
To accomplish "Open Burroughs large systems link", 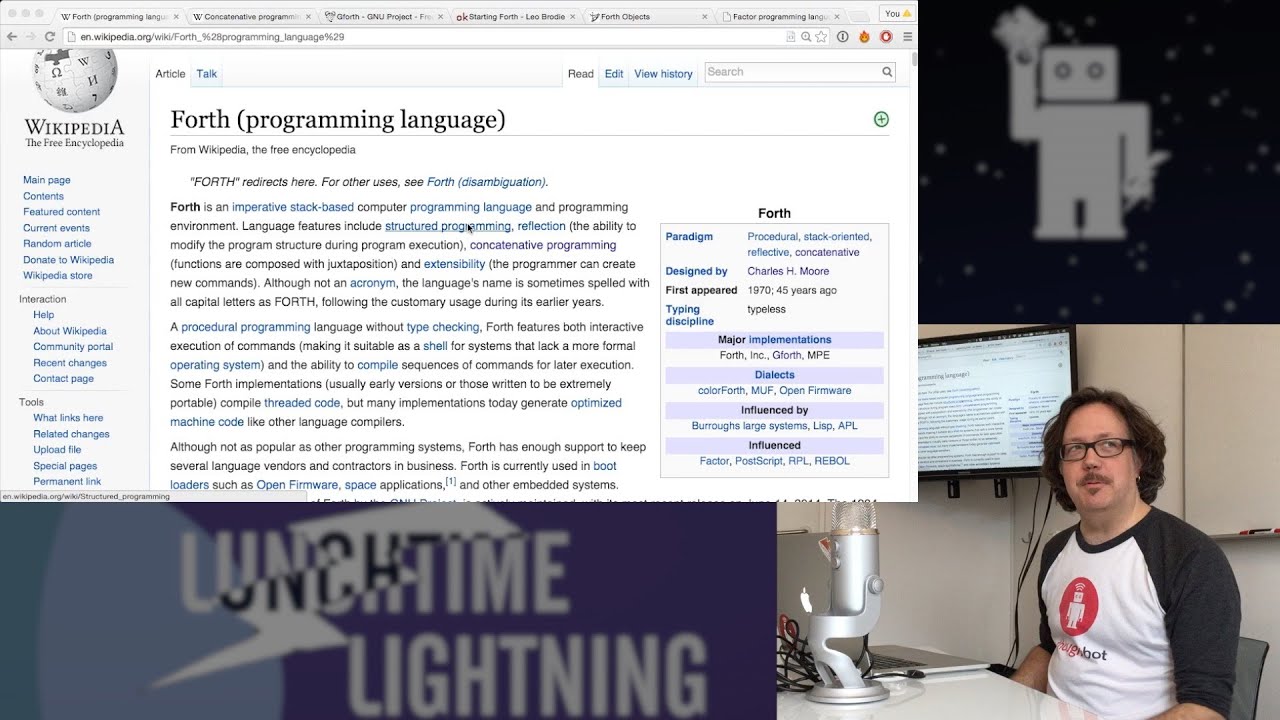I will (749, 425).
